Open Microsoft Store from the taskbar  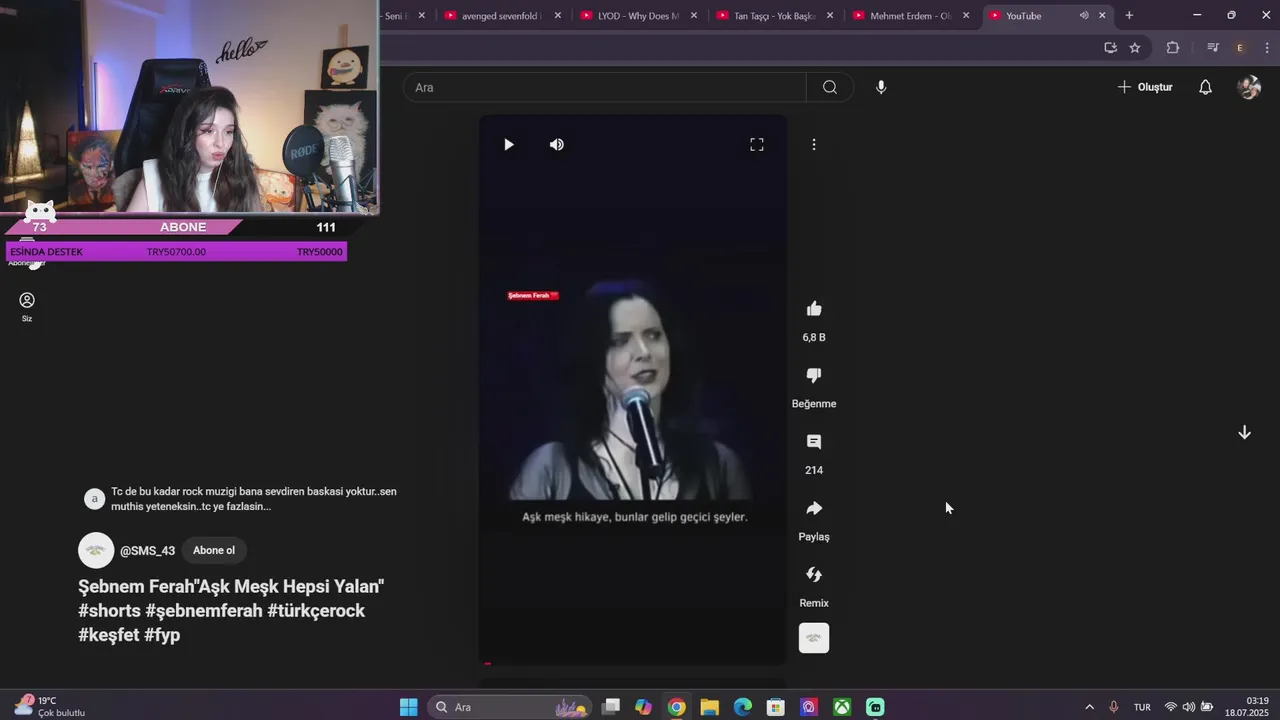coord(775,707)
